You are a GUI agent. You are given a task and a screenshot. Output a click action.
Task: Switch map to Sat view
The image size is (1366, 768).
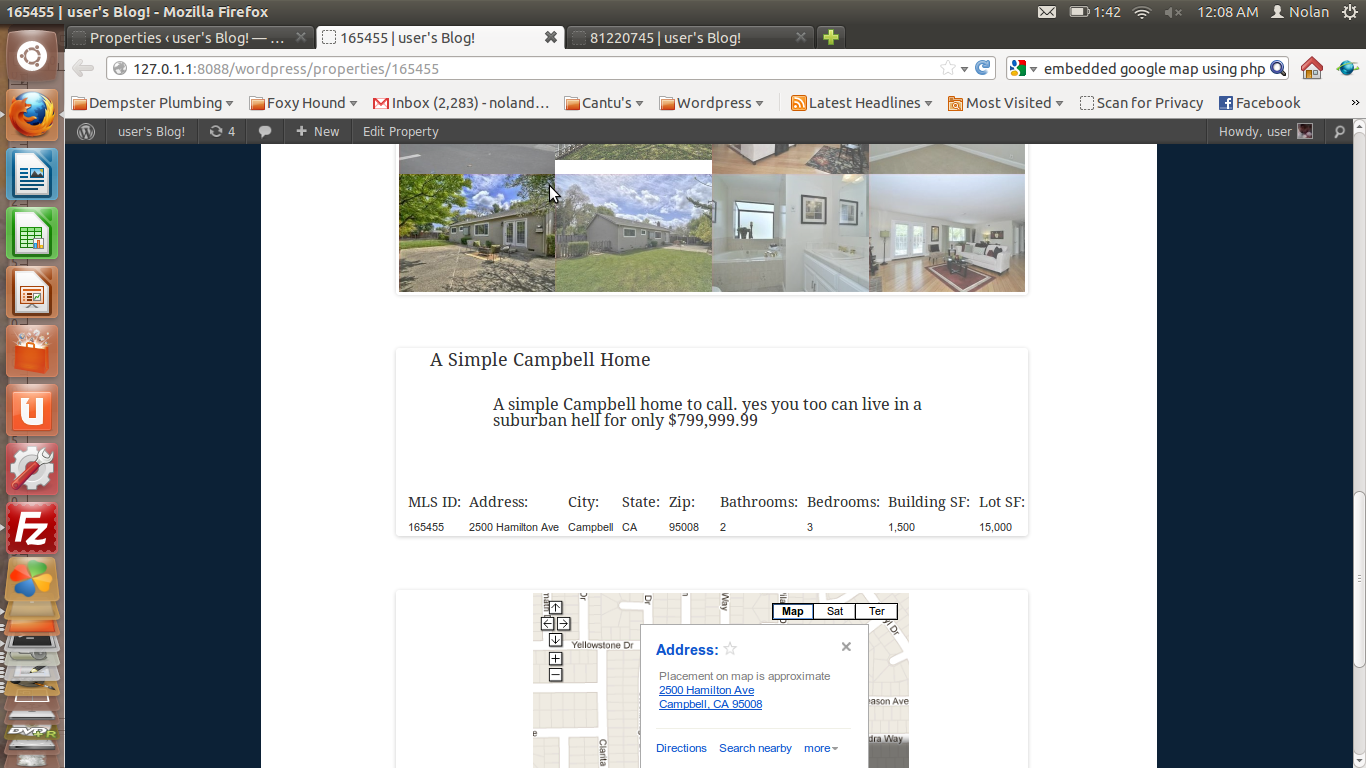coord(835,611)
